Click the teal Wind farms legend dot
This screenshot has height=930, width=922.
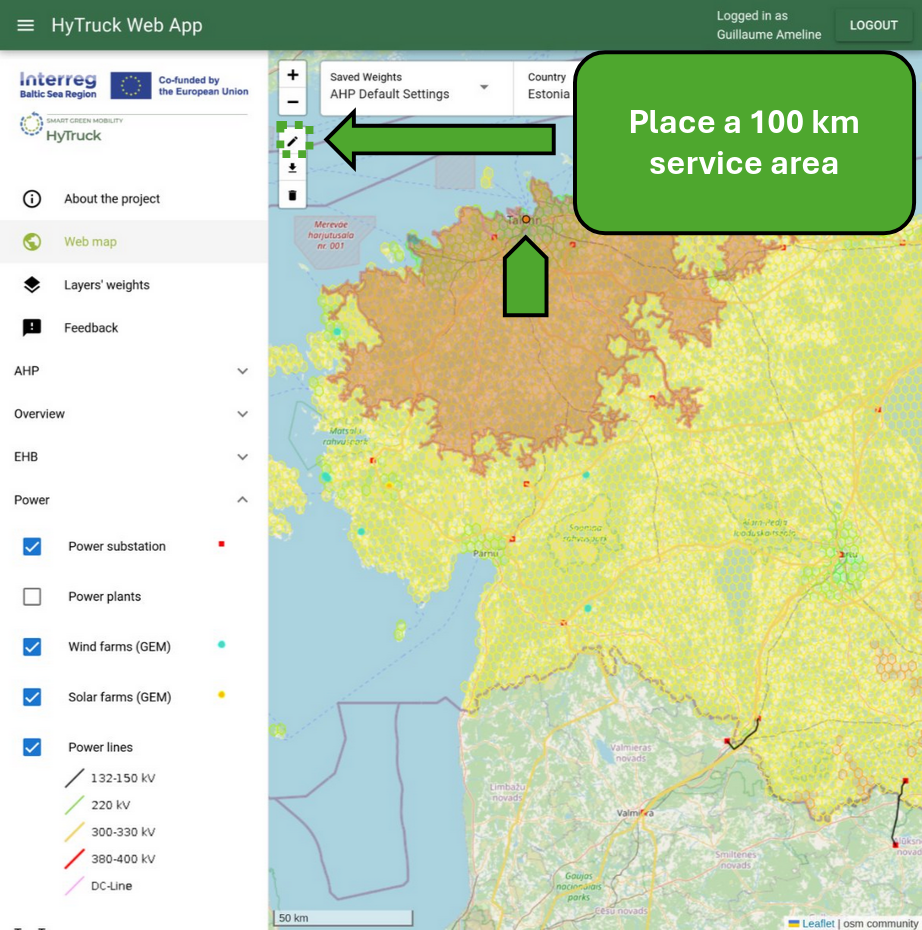point(221,645)
